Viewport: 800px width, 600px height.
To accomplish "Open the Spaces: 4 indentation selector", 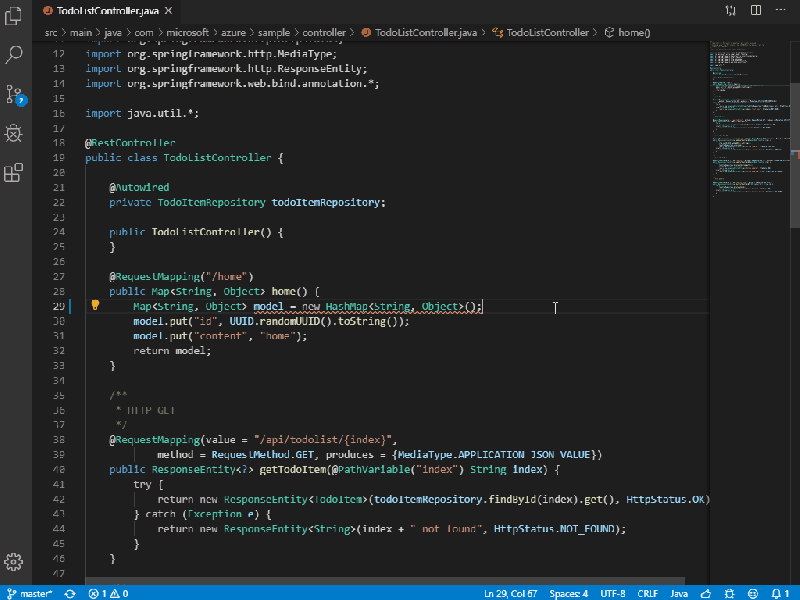I will point(567,593).
